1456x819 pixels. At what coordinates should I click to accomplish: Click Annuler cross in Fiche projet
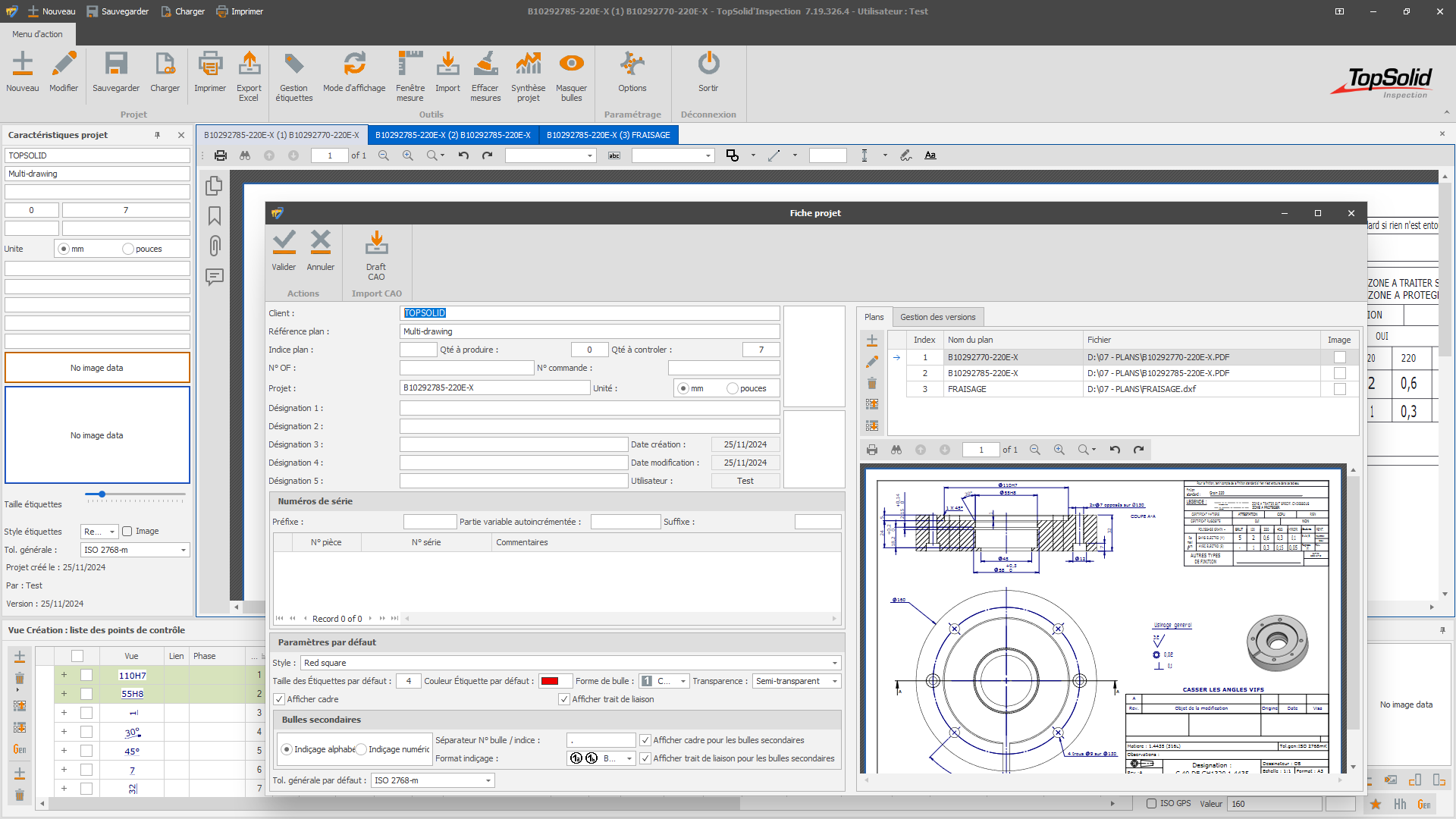(321, 250)
